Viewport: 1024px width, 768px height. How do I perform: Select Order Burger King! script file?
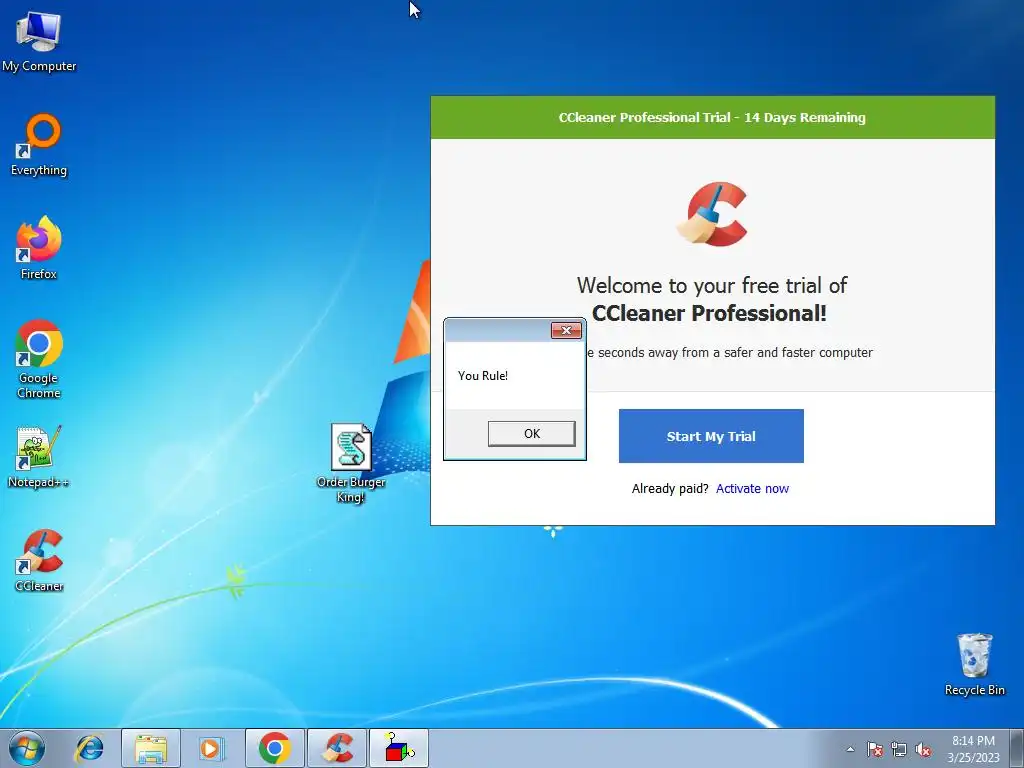351,462
